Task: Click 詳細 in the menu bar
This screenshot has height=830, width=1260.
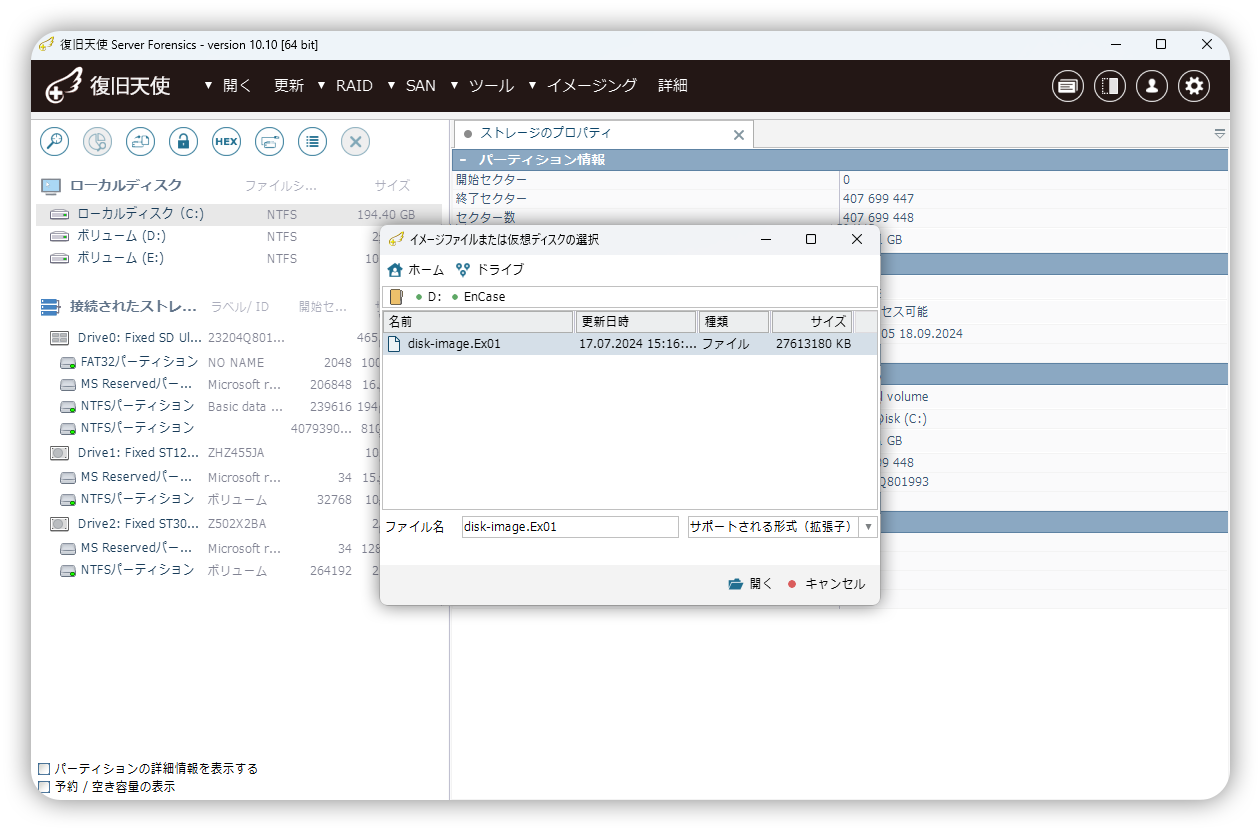Action: click(x=673, y=86)
